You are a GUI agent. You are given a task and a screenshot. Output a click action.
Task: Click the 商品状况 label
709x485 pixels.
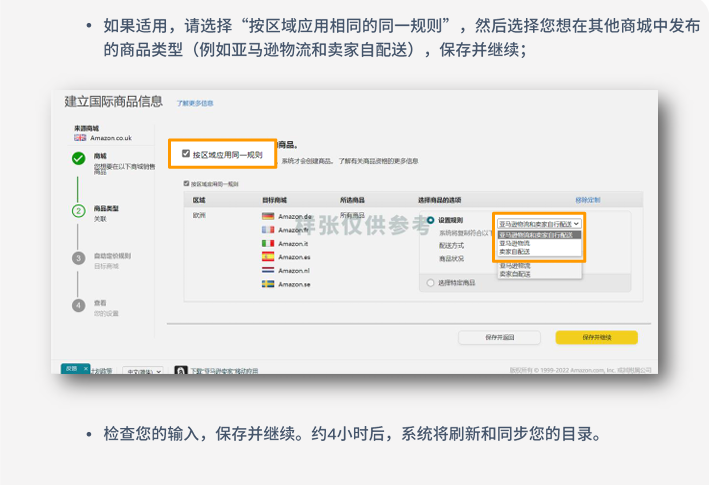tap(451, 259)
